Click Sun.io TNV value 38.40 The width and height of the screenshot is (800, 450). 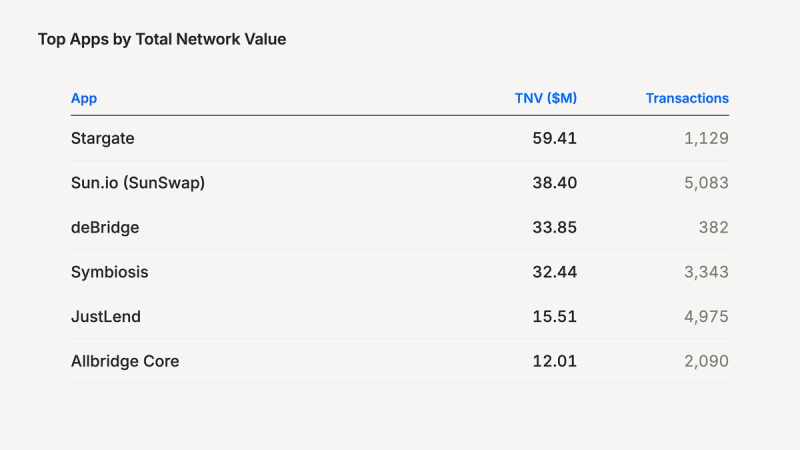pyautogui.click(x=555, y=183)
